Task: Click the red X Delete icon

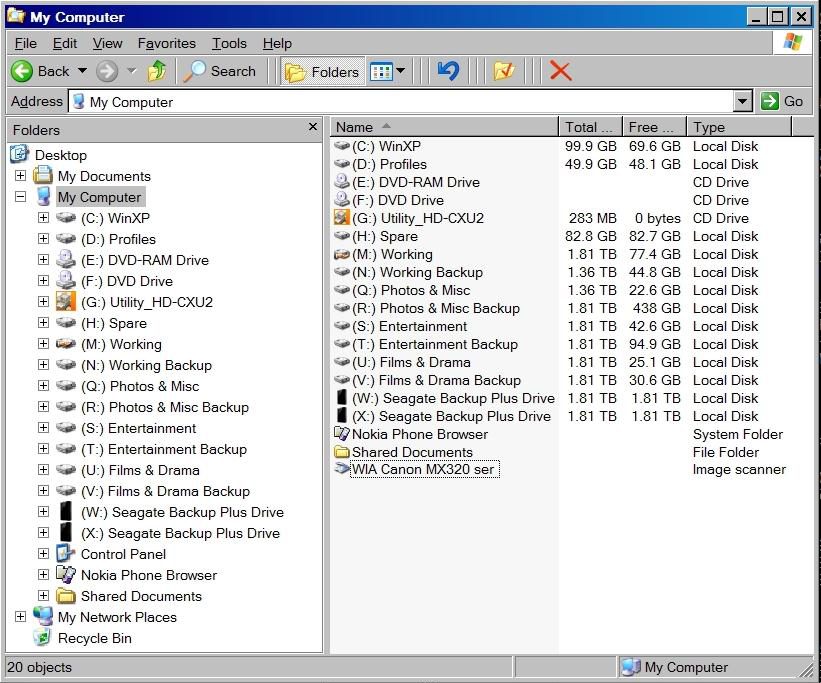Action: 560,71
